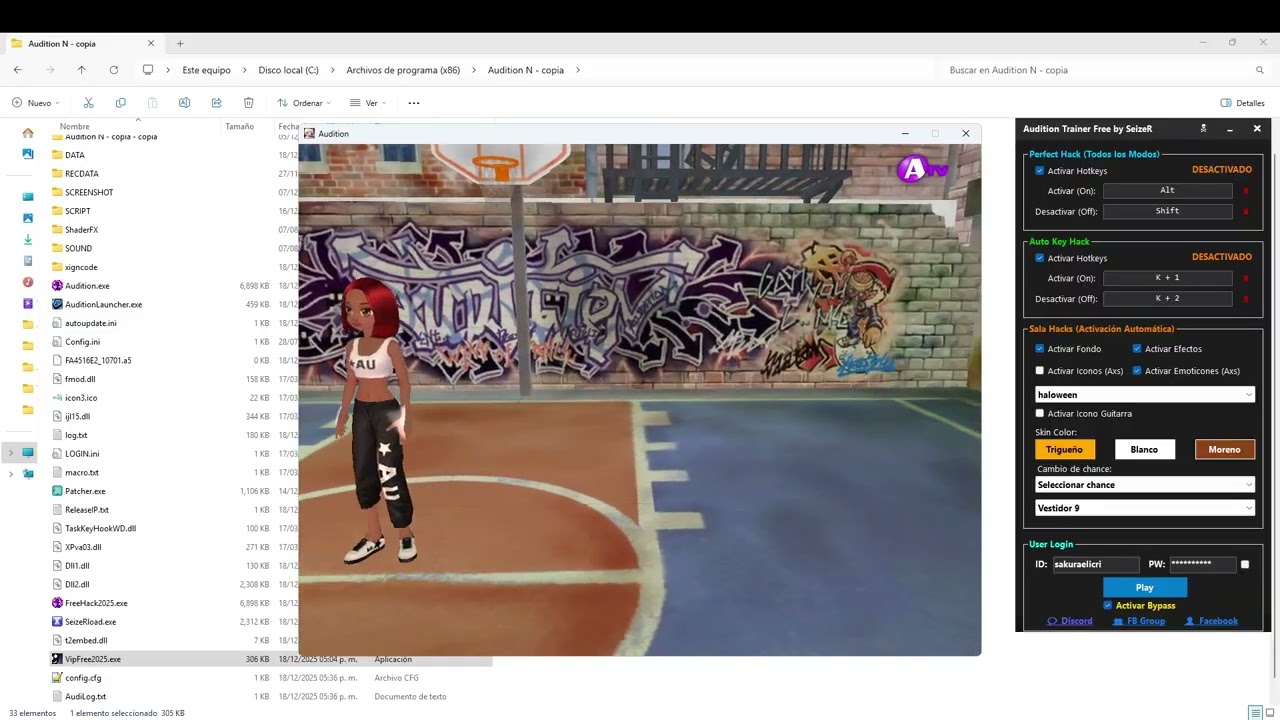The width and height of the screenshot is (1280, 720).
Task: Click the Videos icon in Explorer sidebar
Action: 28,303
